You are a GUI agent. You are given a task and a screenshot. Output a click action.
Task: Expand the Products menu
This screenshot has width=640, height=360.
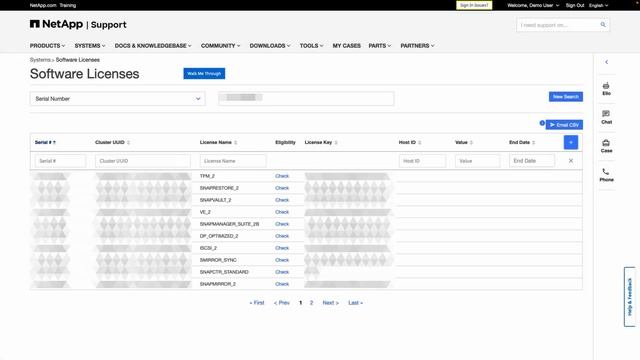(x=47, y=46)
